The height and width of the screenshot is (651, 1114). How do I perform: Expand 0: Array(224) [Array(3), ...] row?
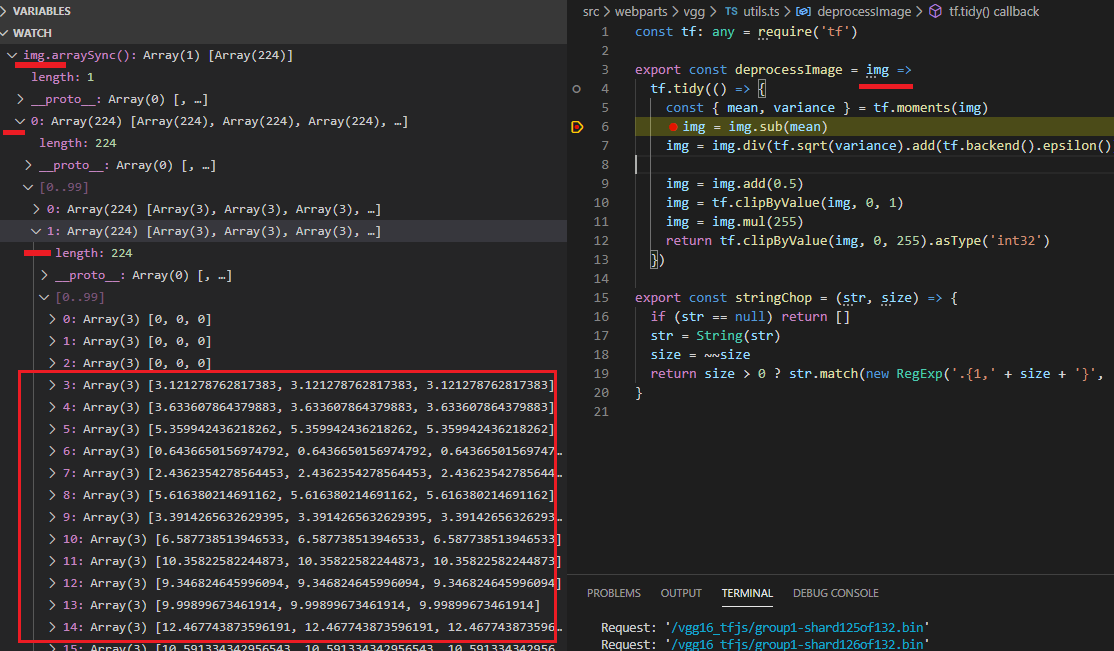36,209
